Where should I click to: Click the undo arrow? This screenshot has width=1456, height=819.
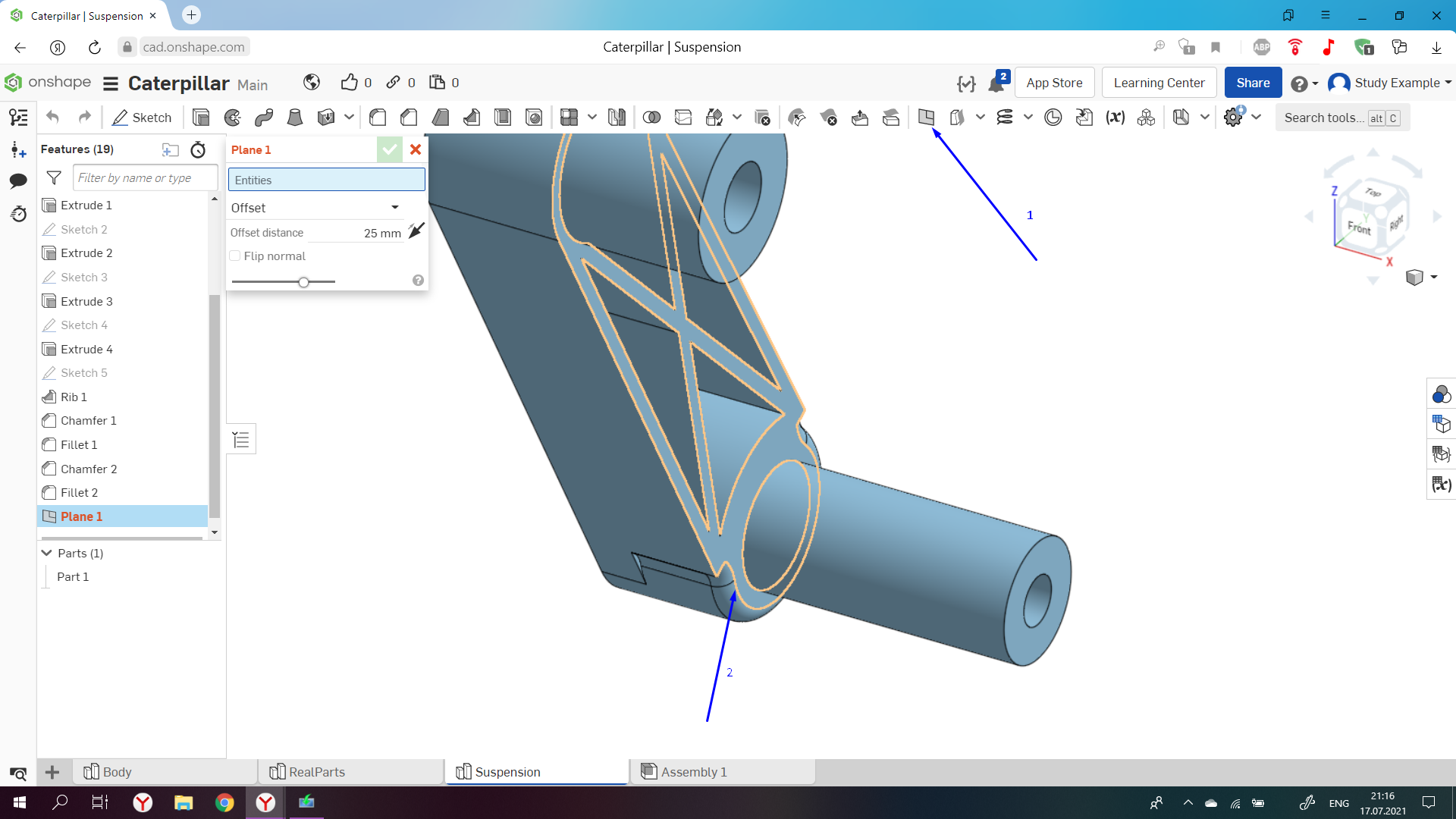[52, 117]
